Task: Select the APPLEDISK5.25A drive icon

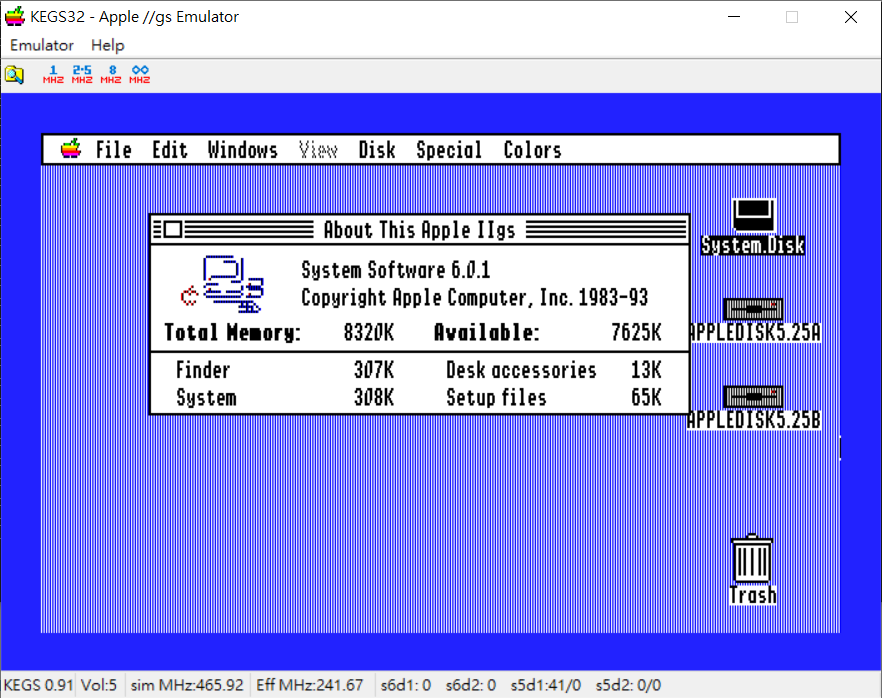Action: click(753, 309)
